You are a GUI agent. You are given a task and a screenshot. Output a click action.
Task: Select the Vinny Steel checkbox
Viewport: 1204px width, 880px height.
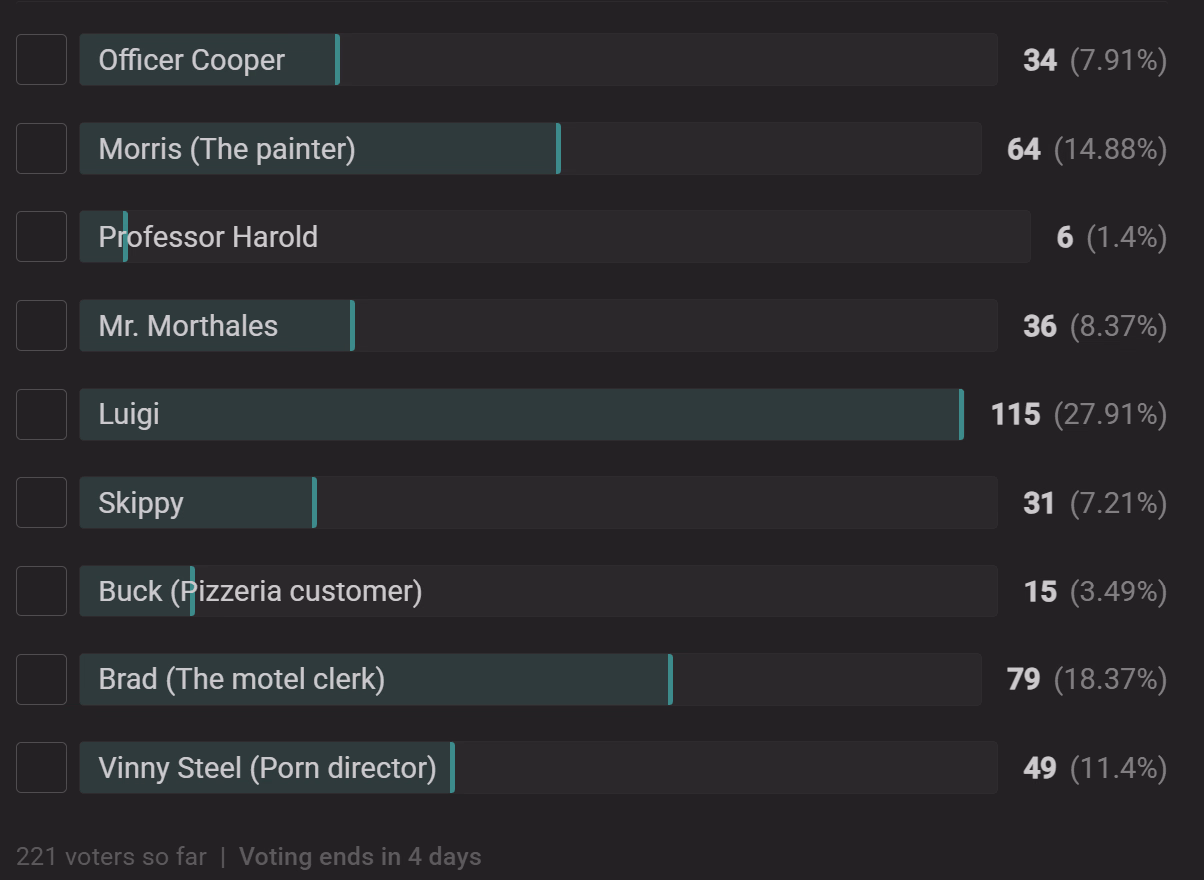tap(42, 768)
